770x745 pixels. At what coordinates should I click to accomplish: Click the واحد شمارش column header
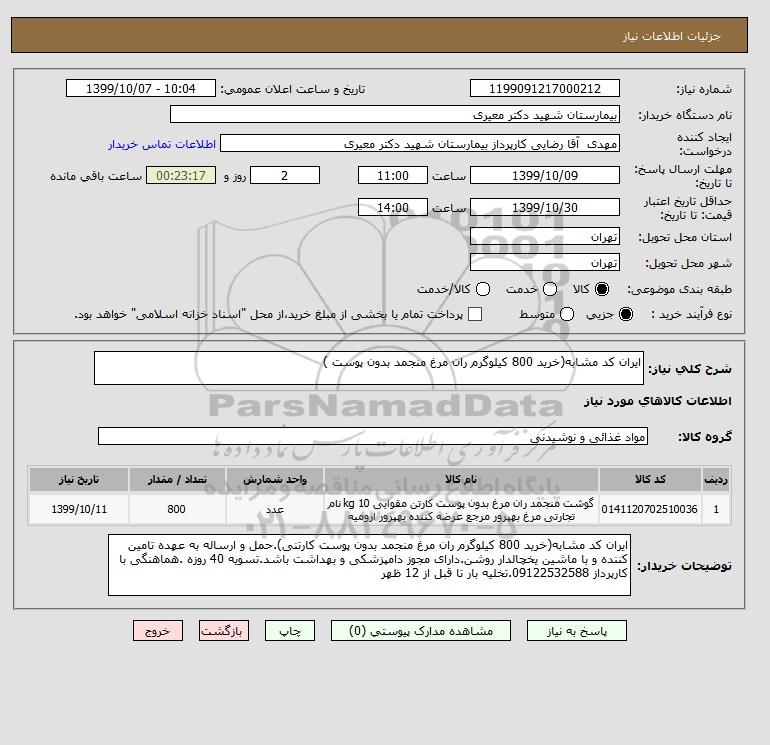[x=275, y=479]
